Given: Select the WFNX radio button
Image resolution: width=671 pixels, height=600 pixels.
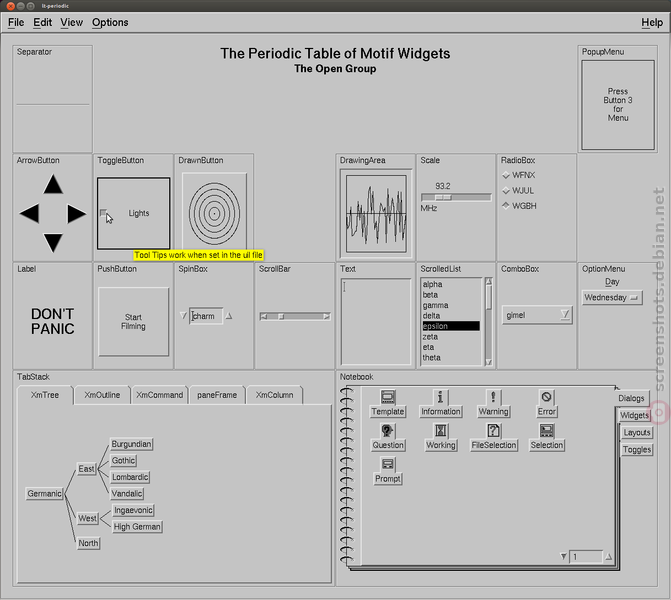Looking at the screenshot, I should pyautogui.click(x=506, y=175).
